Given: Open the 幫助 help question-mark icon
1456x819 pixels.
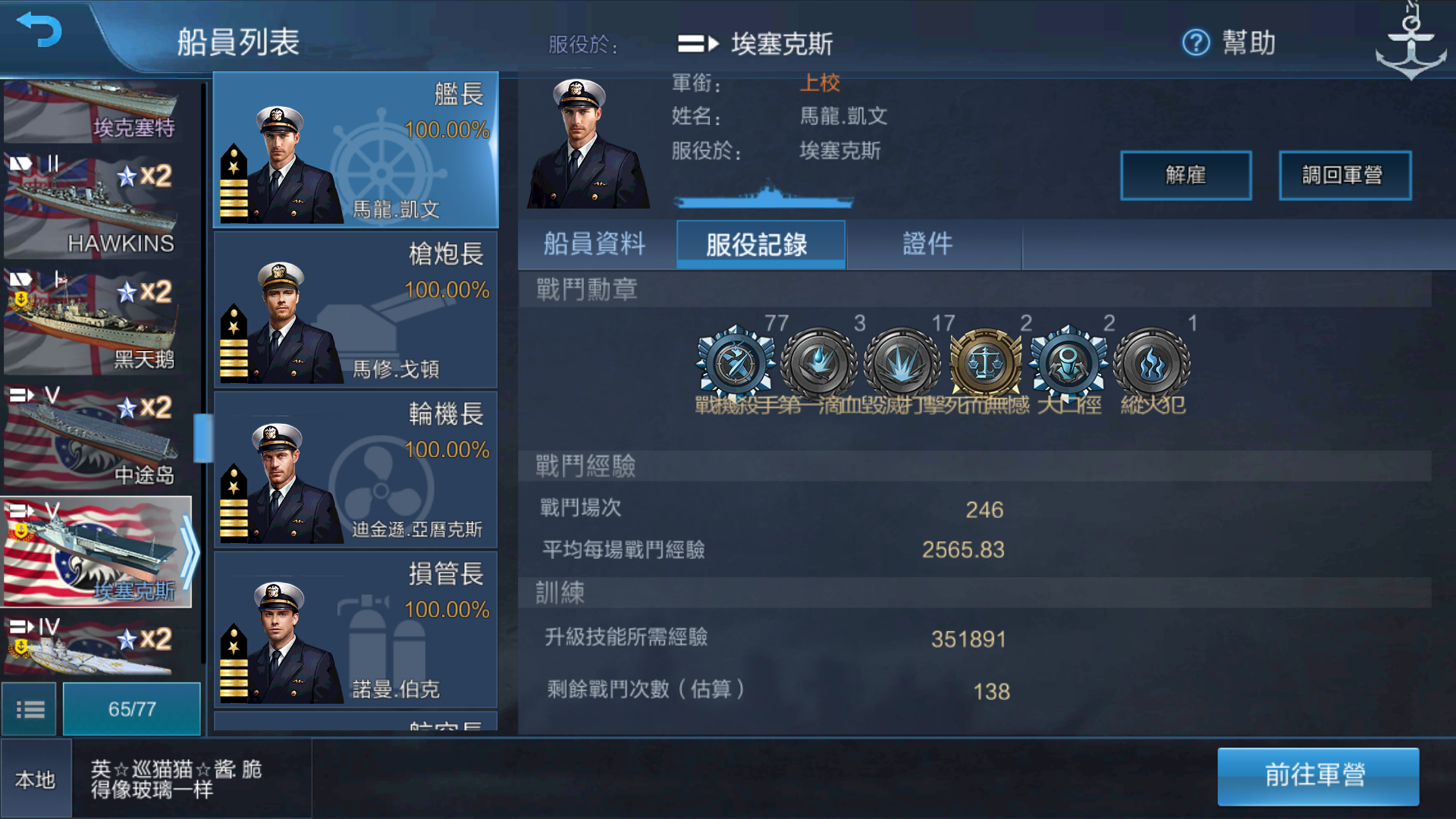Looking at the screenshot, I should point(1196,42).
